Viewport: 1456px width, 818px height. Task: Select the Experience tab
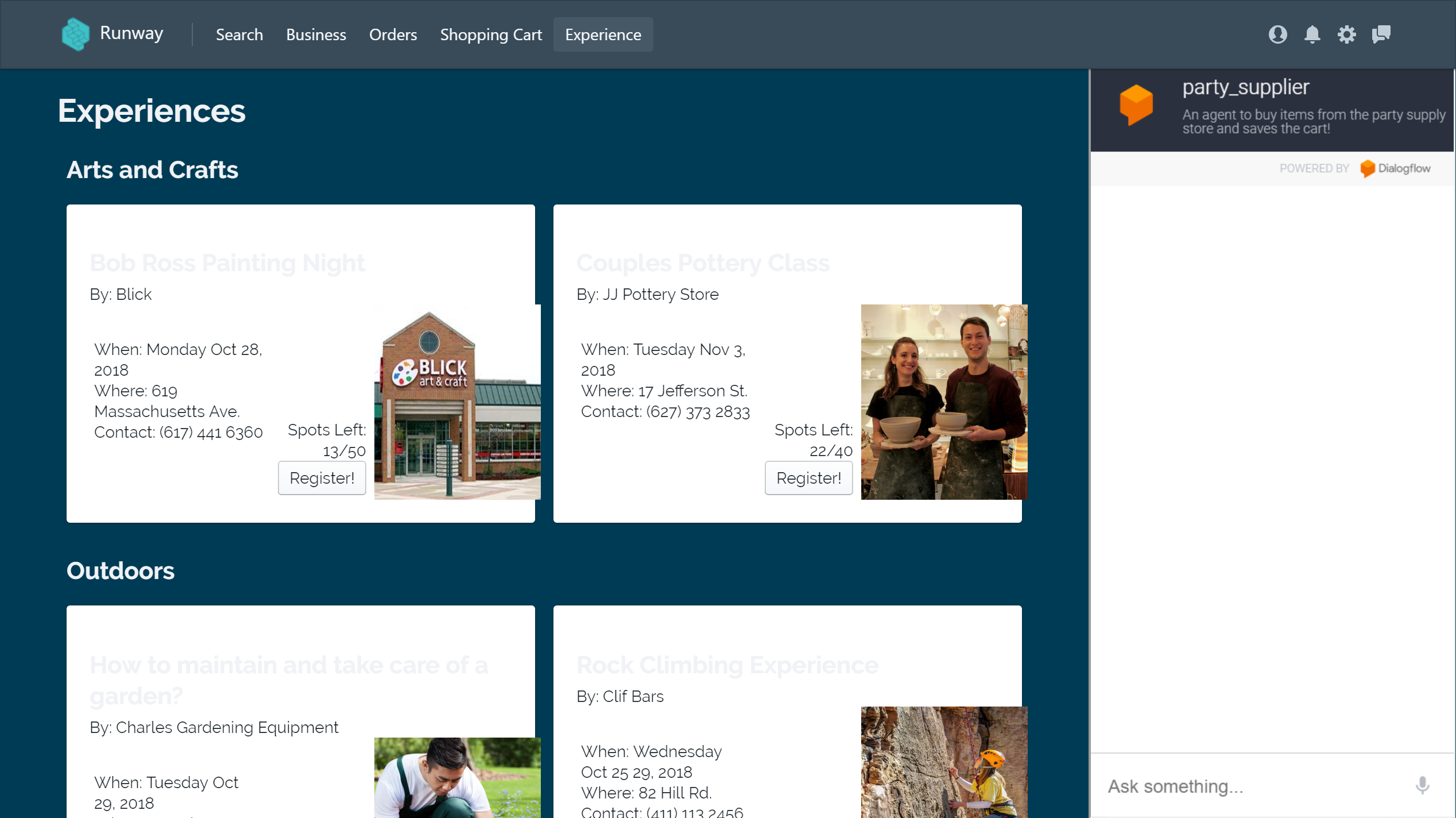pyautogui.click(x=603, y=34)
